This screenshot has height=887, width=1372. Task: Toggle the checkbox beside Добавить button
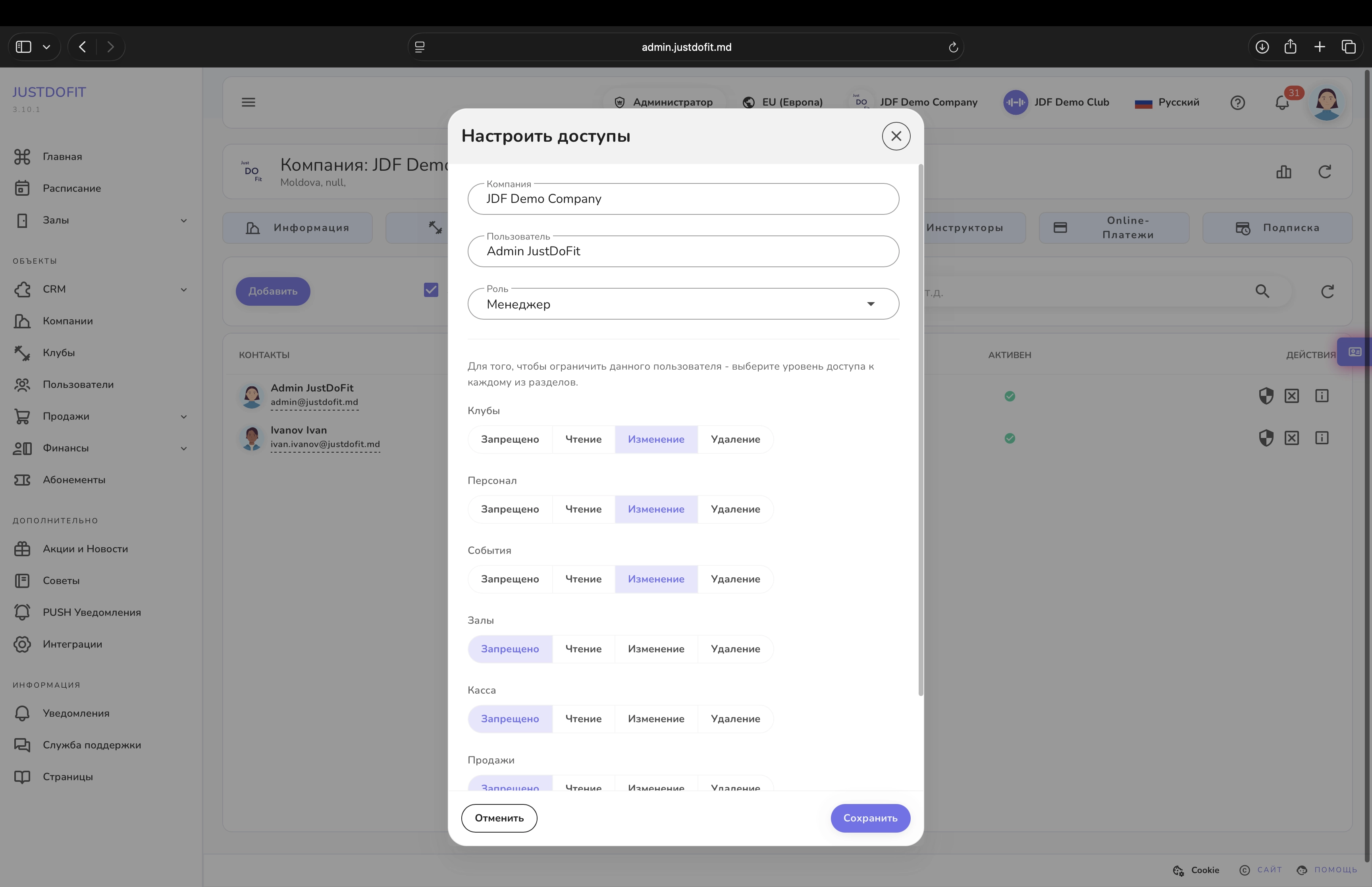click(x=431, y=290)
